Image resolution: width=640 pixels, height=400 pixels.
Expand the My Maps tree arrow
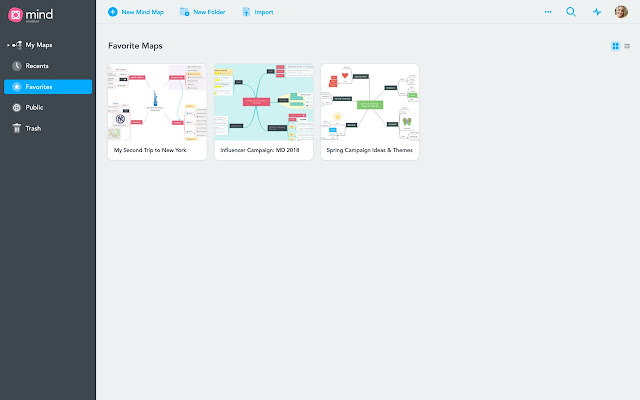coord(7,45)
